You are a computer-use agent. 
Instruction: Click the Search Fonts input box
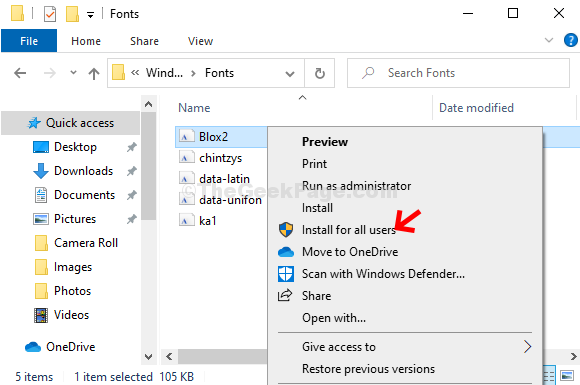coord(458,73)
